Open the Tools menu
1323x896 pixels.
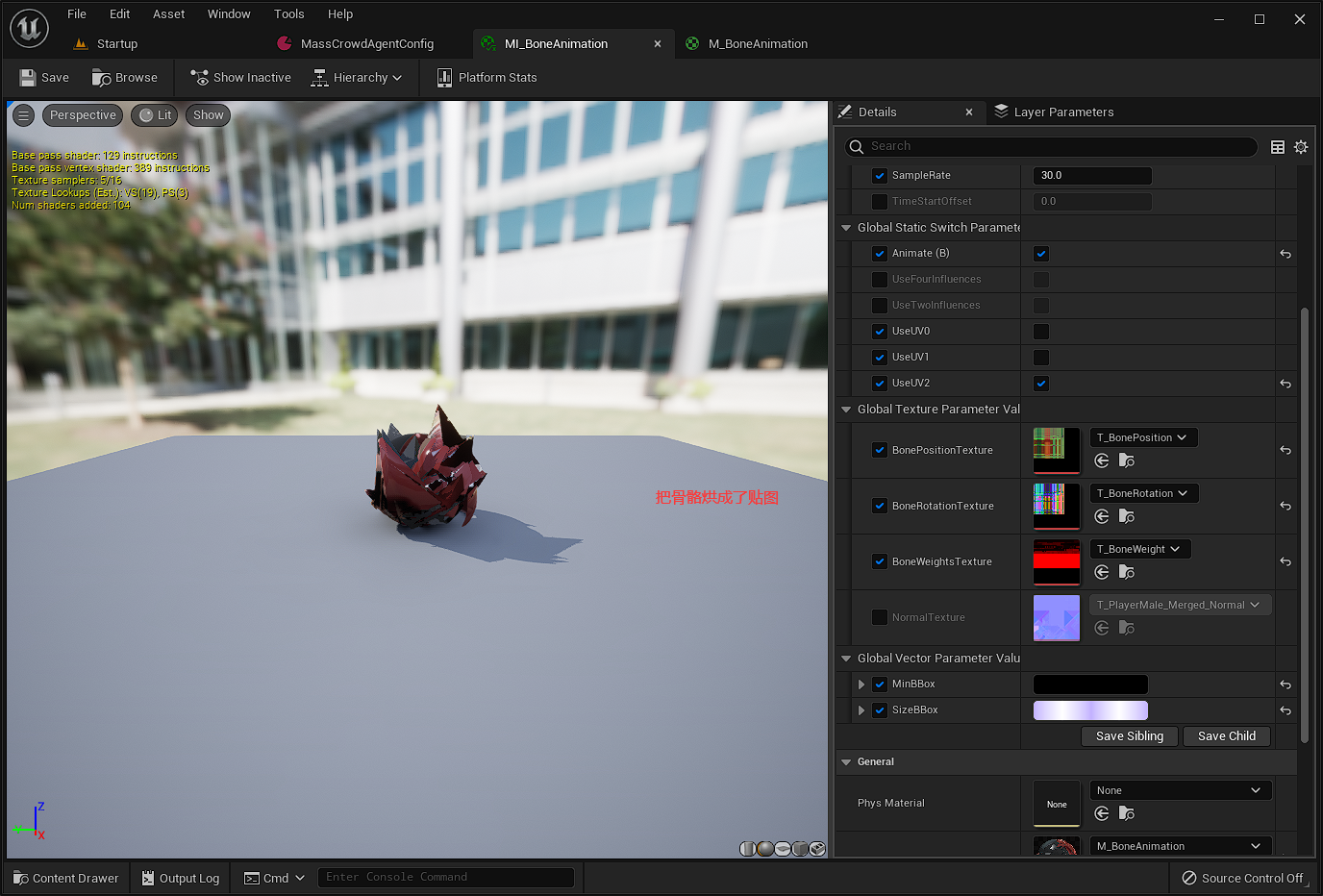pyautogui.click(x=288, y=14)
